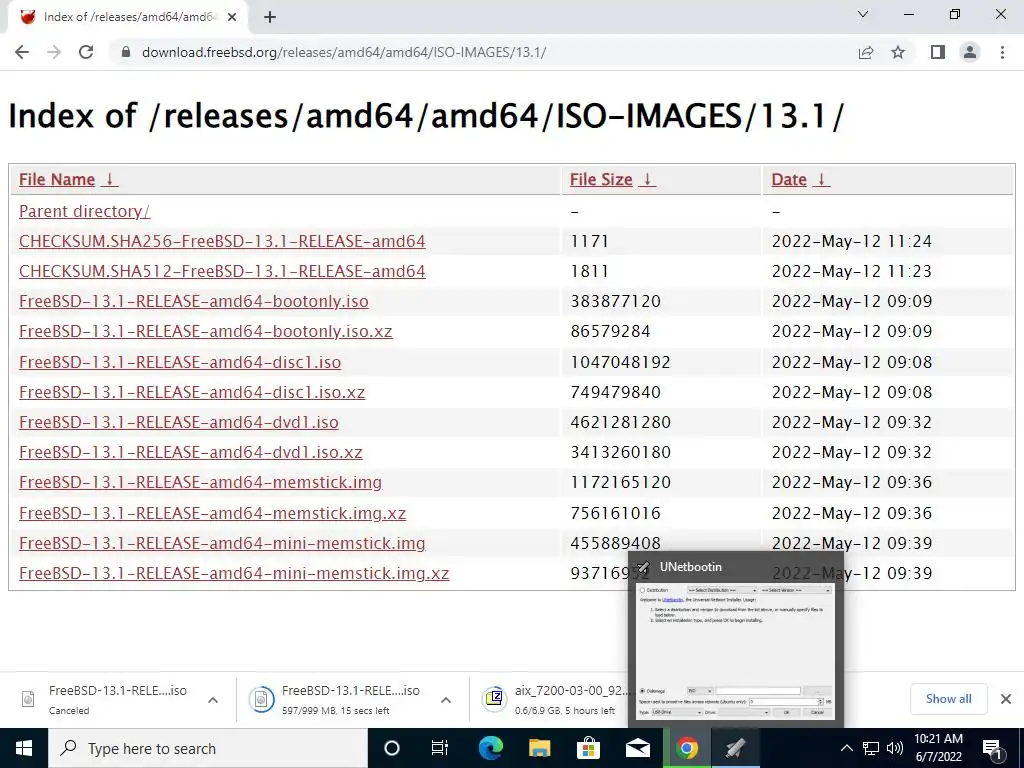
Task: Open the Chrome three-dot menu
Action: (x=1002, y=52)
